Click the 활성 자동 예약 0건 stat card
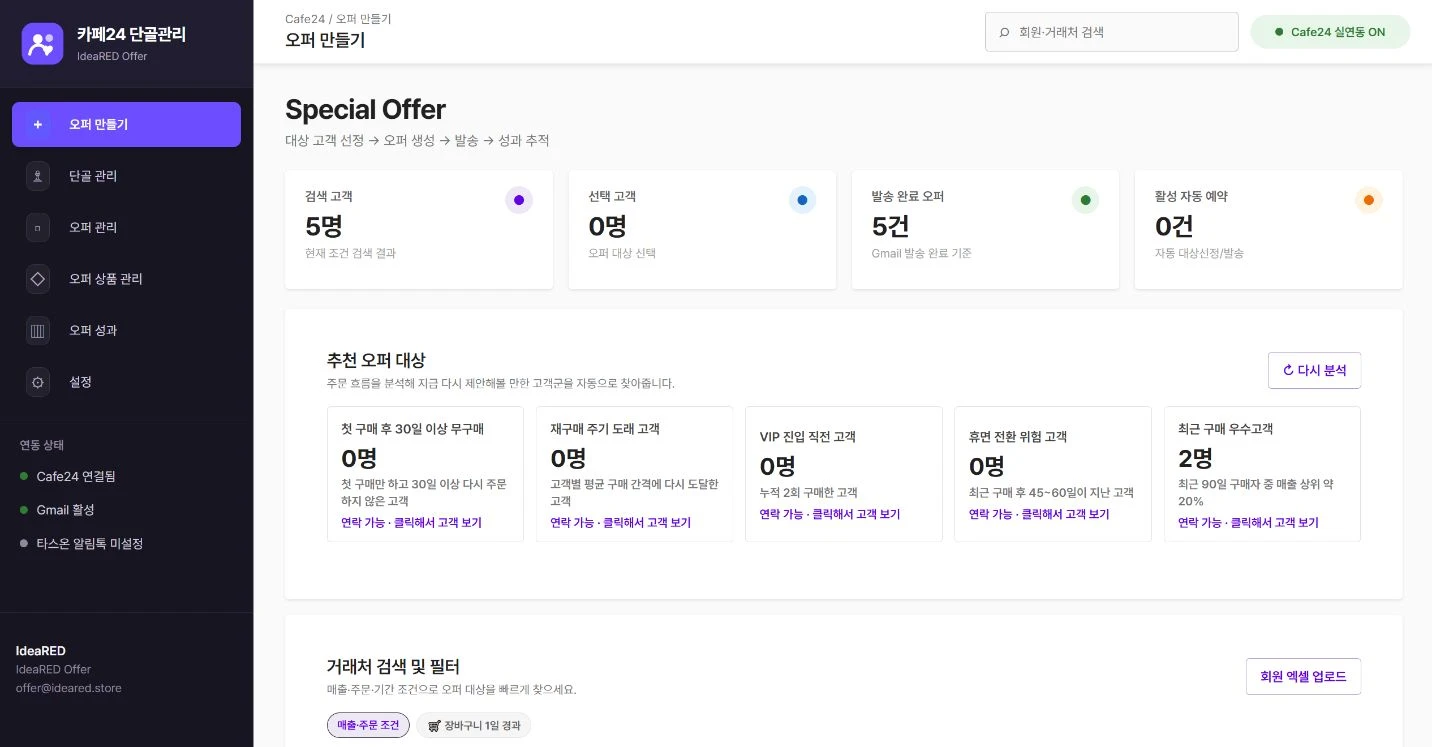The image size is (1432, 747). tap(1268, 230)
